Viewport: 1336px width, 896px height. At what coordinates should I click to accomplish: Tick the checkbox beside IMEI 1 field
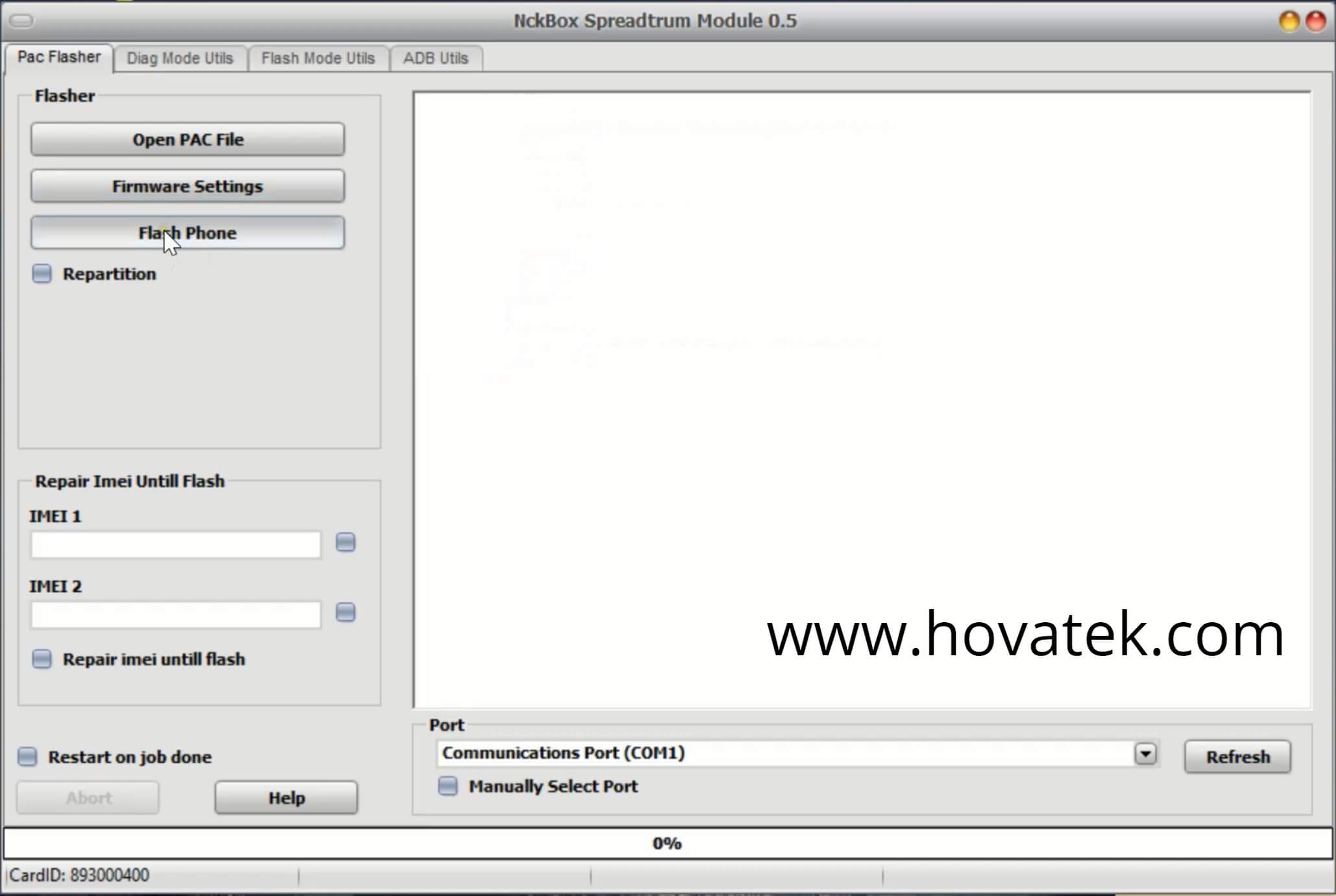pyautogui.click(x=346, y=542)
